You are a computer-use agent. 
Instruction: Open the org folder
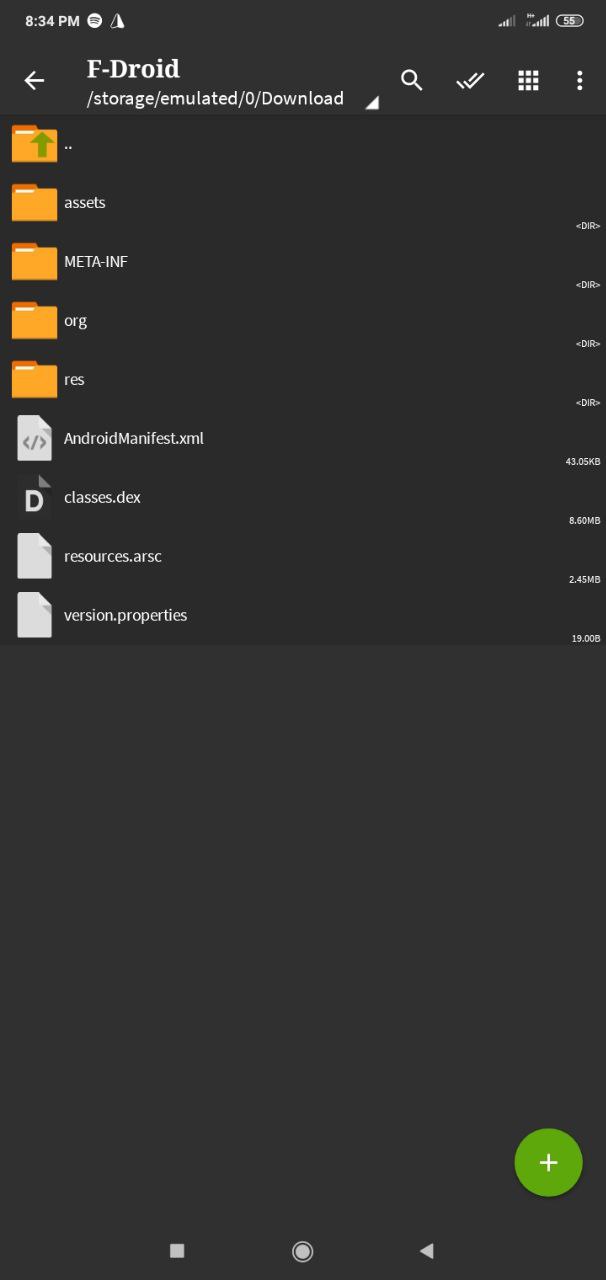(303, 321)
